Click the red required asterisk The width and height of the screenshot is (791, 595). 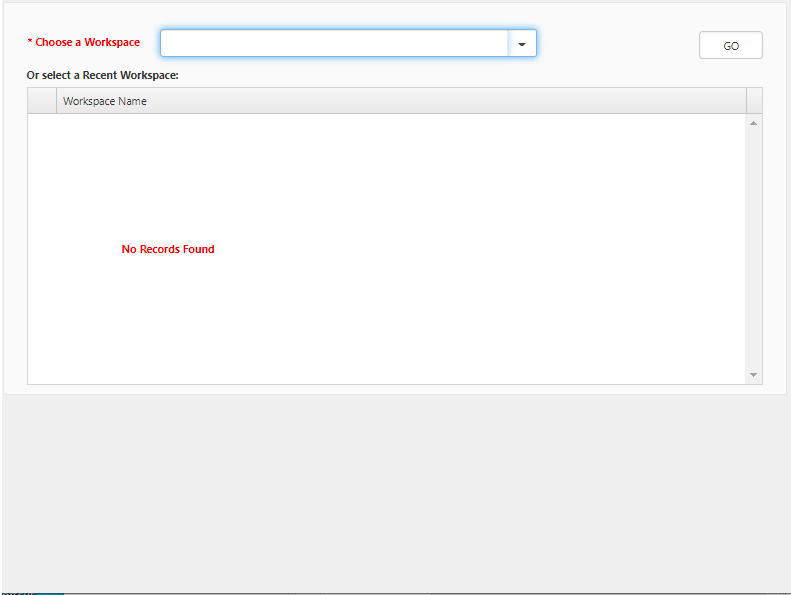(x=30, y=42)
